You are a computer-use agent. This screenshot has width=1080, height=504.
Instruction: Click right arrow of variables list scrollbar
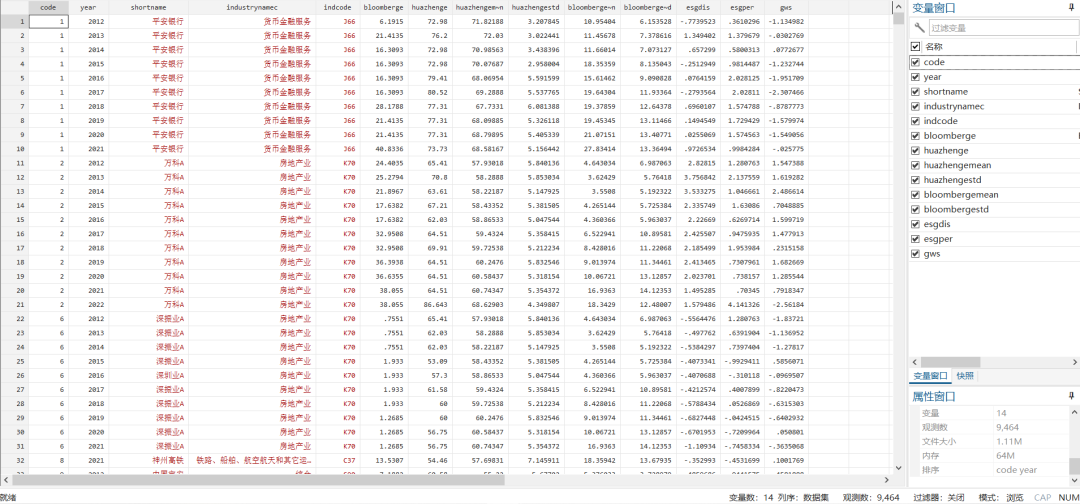(x=1075, y=362)
